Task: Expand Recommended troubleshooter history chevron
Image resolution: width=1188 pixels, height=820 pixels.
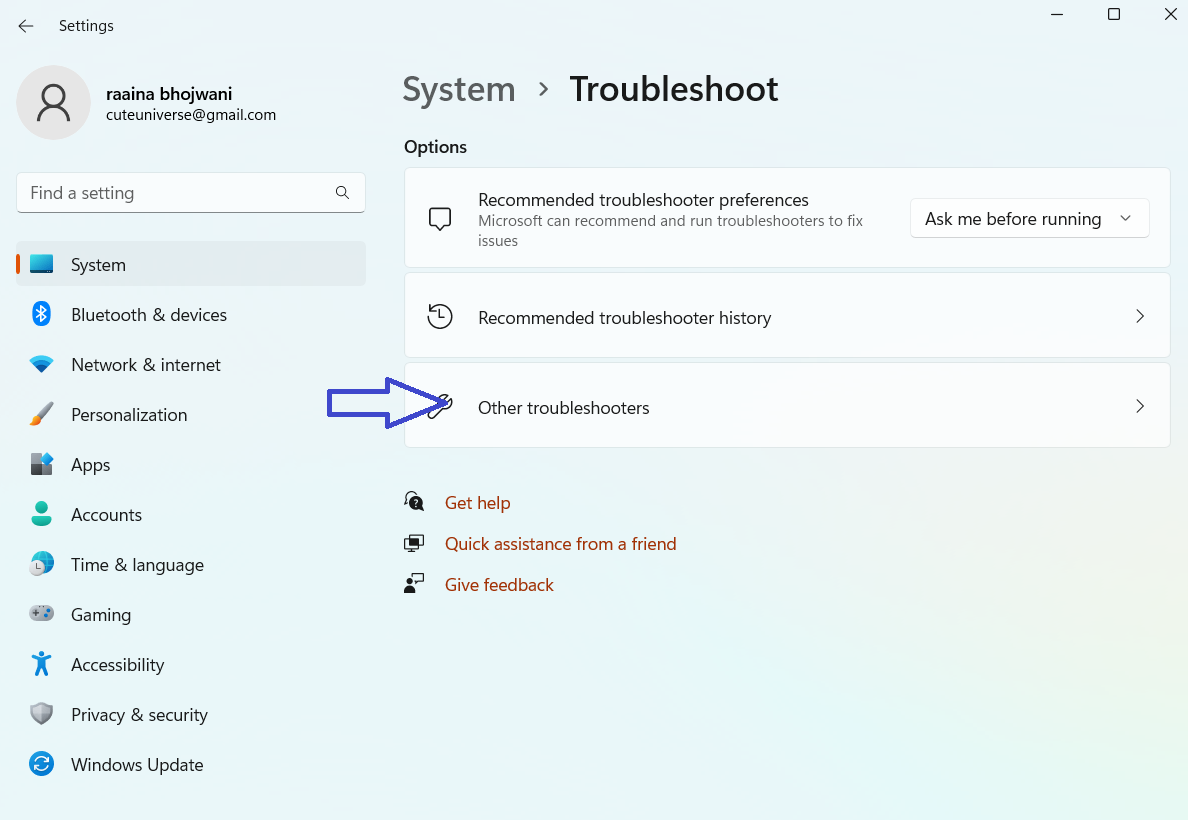Action: coord(1140,317)
